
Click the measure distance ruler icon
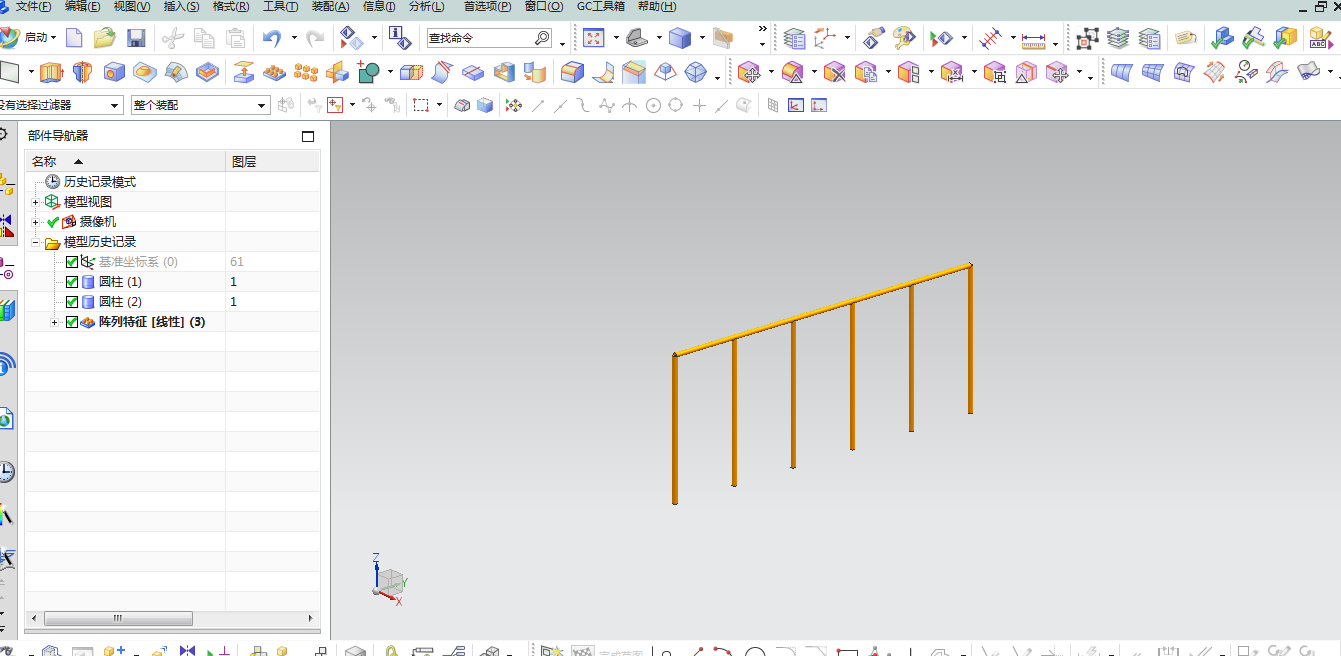click(1033, 40)
